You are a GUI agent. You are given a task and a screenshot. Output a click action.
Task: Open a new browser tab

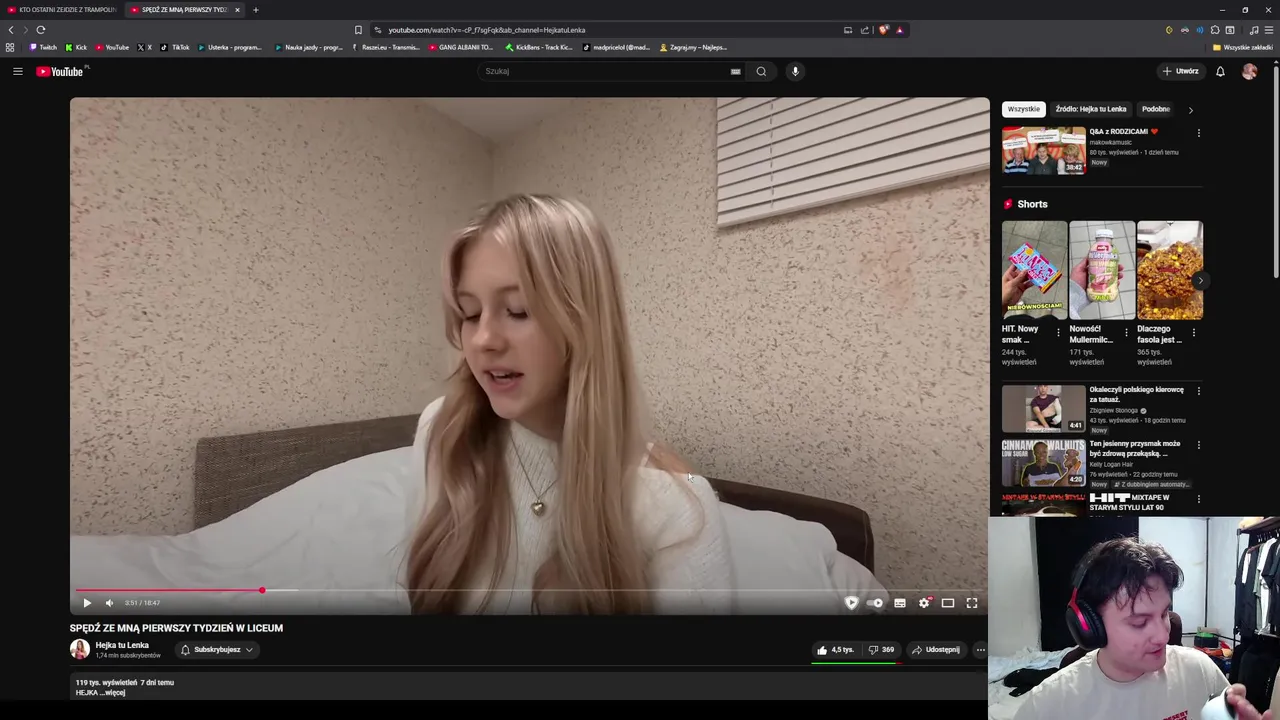[255, 10]
